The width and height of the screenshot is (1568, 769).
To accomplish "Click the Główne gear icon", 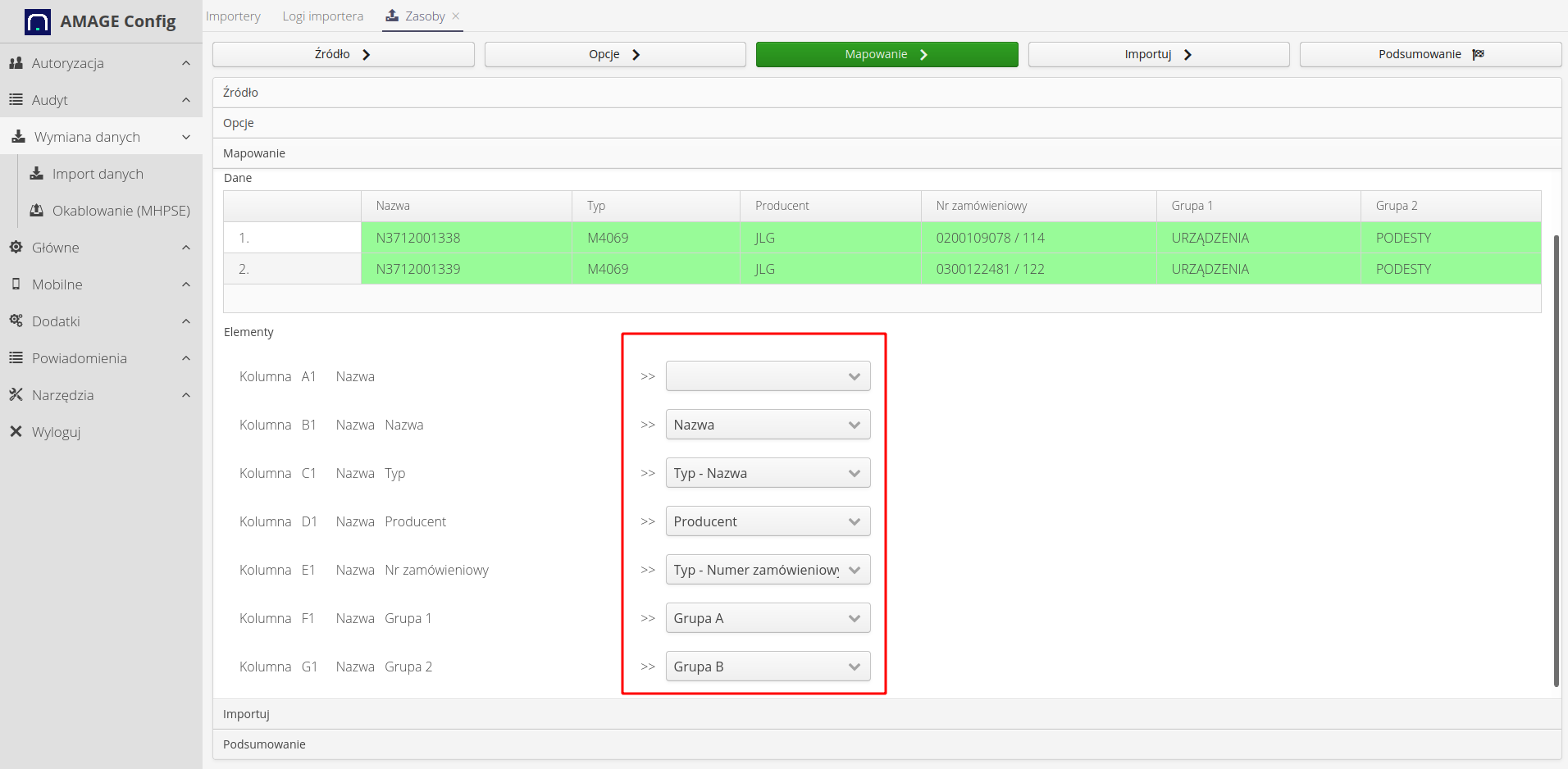I will click(16, 248).
